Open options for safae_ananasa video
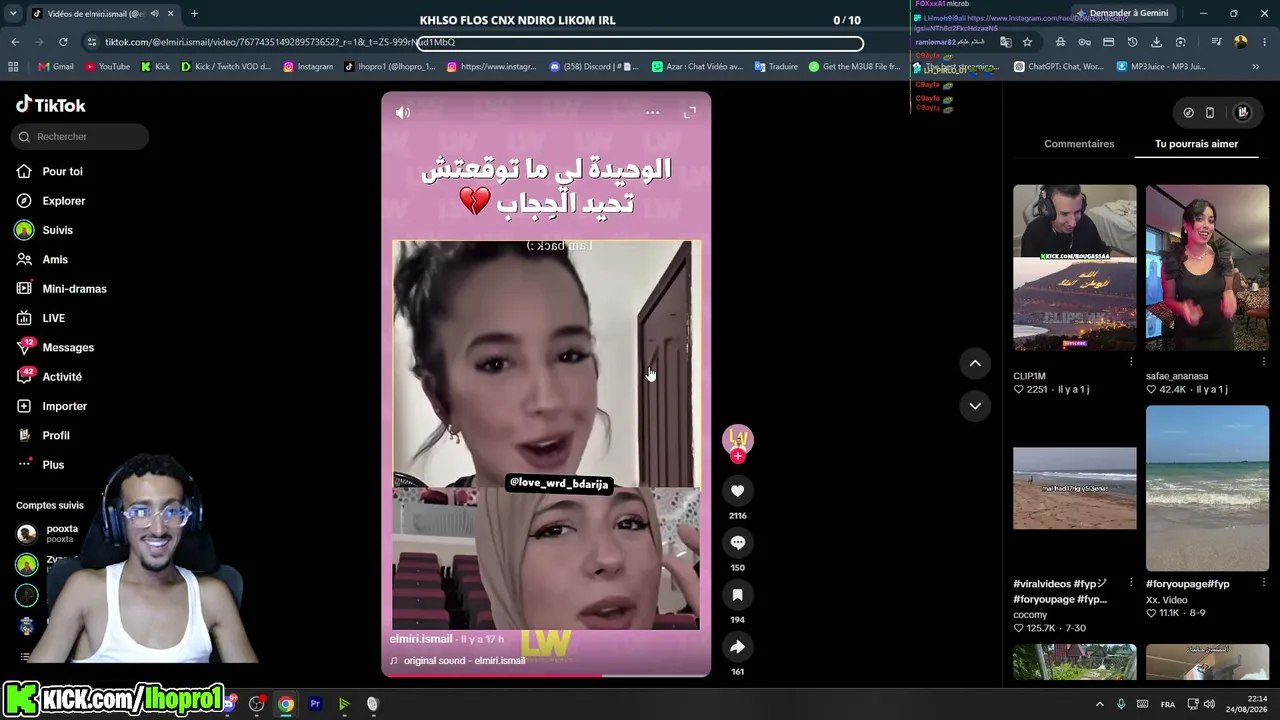1280x720 pixels. pyautogui.click(x=1263, y=361)
